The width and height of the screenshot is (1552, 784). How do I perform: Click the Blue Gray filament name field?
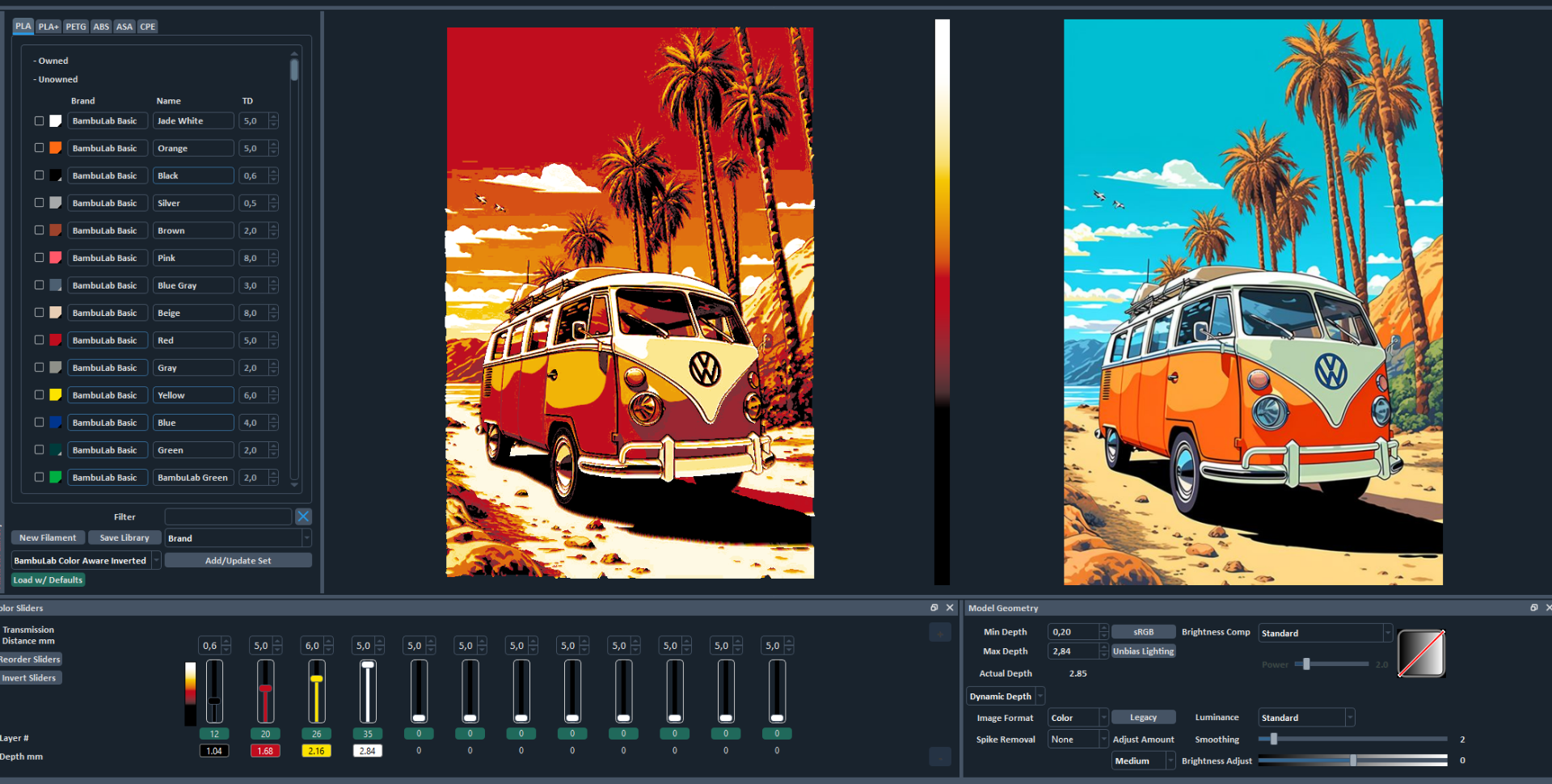click(x=193, y=285)
